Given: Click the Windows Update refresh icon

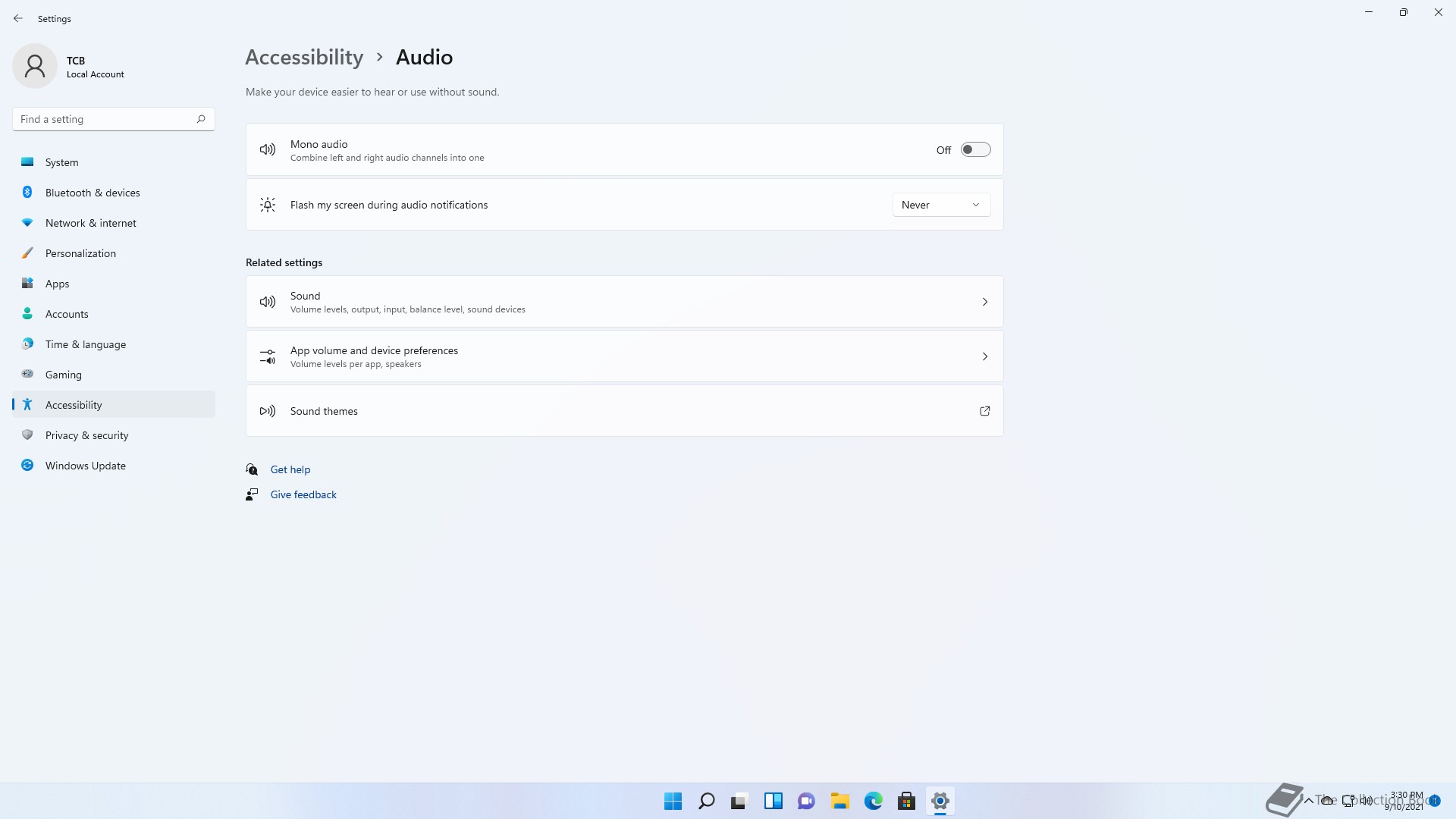Looking at the screenshot, I should [27, 465].
